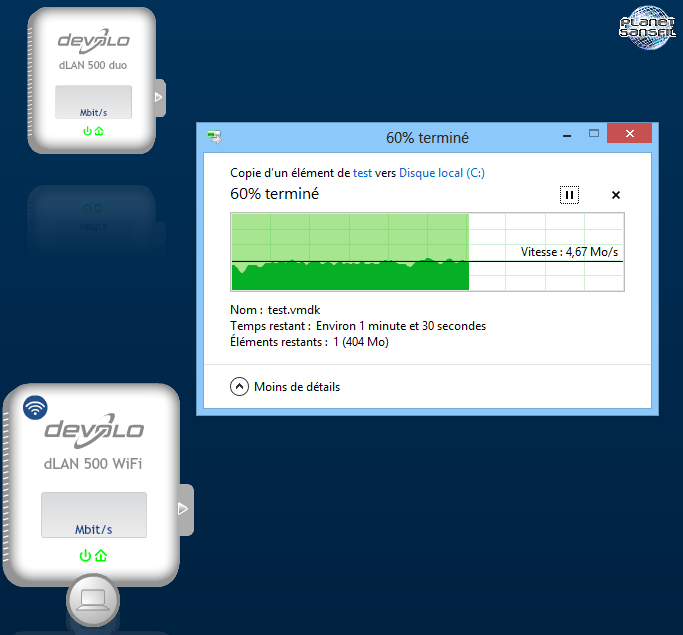Click the '1 (404 Mo)' remaining items text
This screenshot has width=683, height=635.
pyautogui.click(x=361, y=342)
